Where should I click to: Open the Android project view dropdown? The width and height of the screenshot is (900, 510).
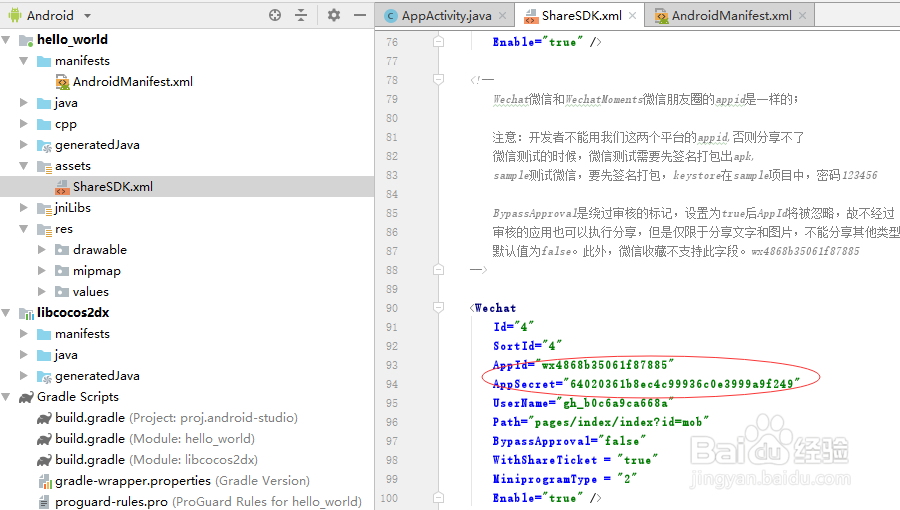(x=87, y=15)
